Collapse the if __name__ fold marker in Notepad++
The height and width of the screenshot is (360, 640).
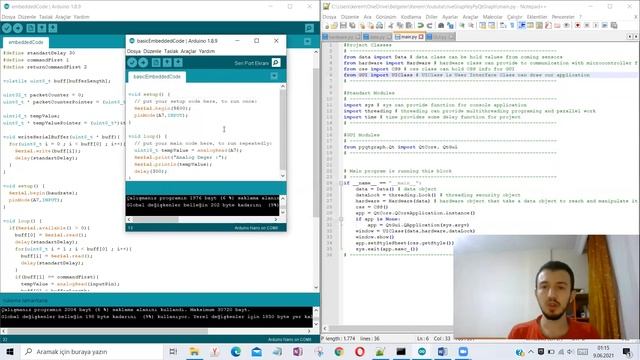341,183
